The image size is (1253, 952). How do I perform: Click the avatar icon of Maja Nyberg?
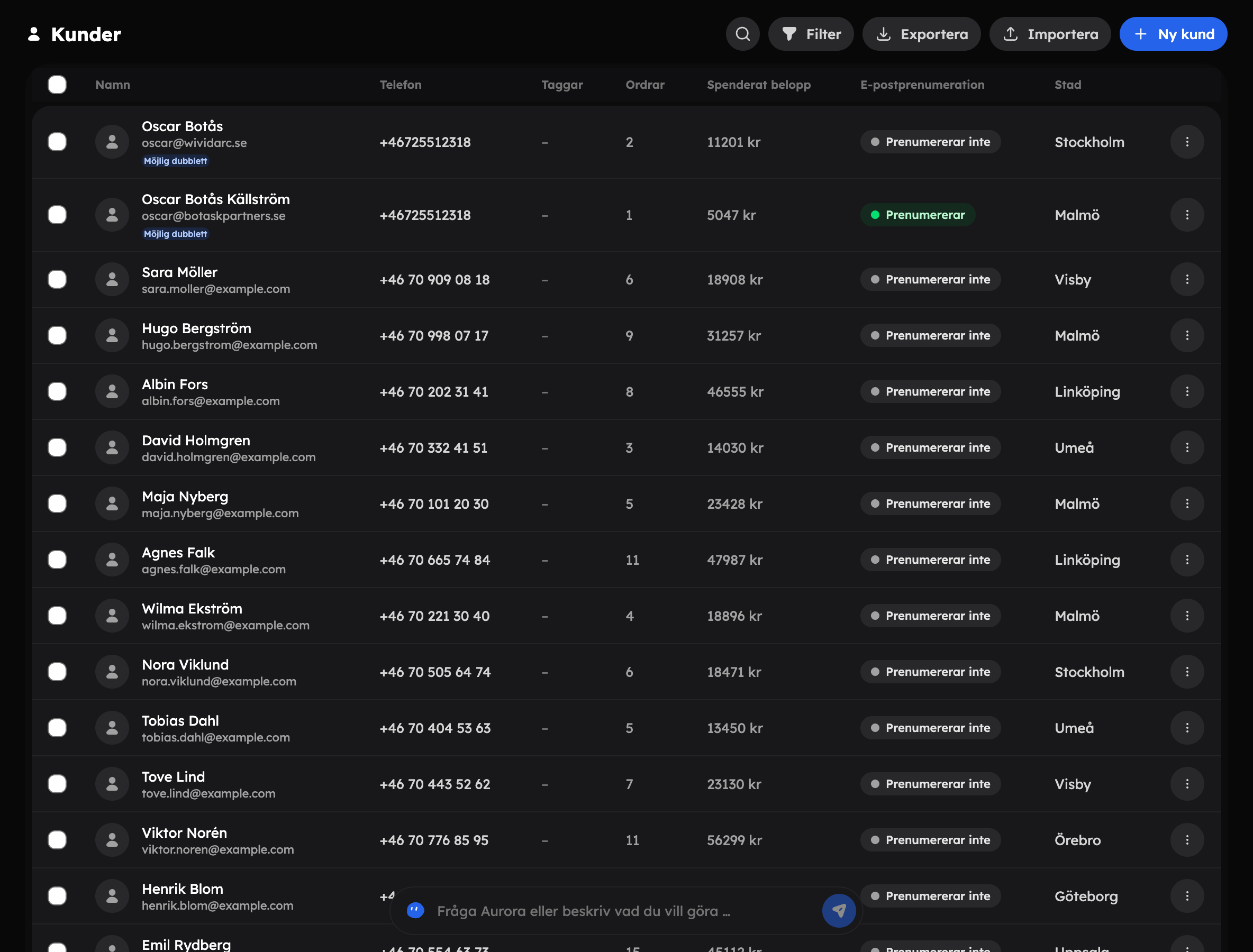click(x=112, y=504)
